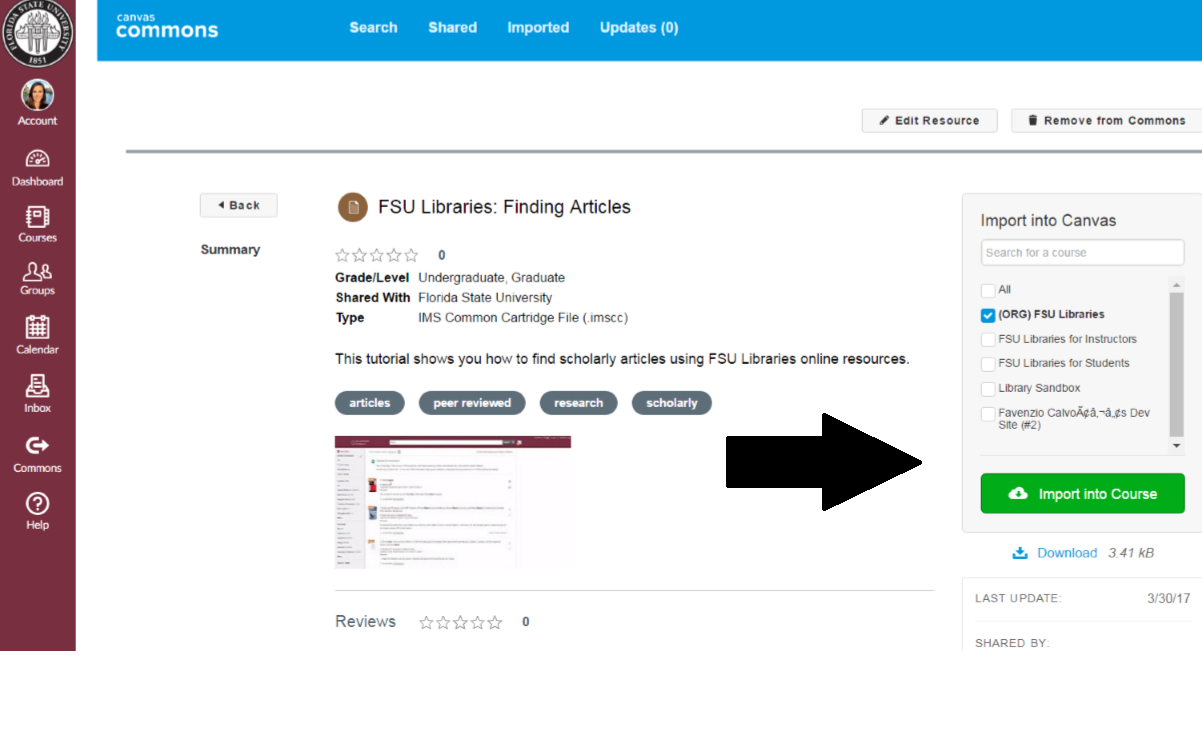Uncheck the (ORG) FSU Libraries checkbox
Viewport: 1202px width, 741px height.
[x=988, y=315]
